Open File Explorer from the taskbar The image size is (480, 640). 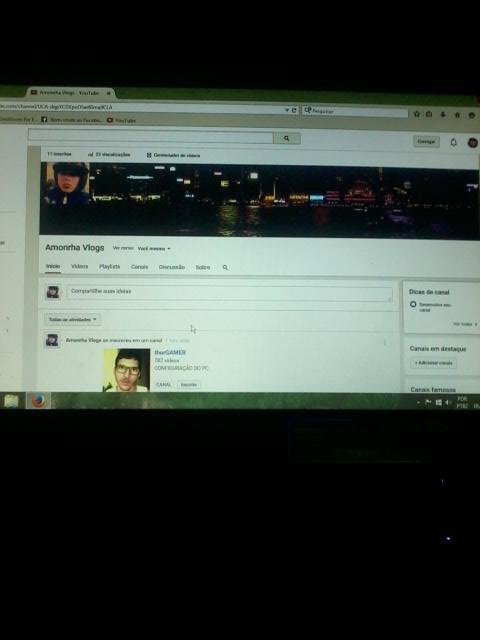pos(11,401)
